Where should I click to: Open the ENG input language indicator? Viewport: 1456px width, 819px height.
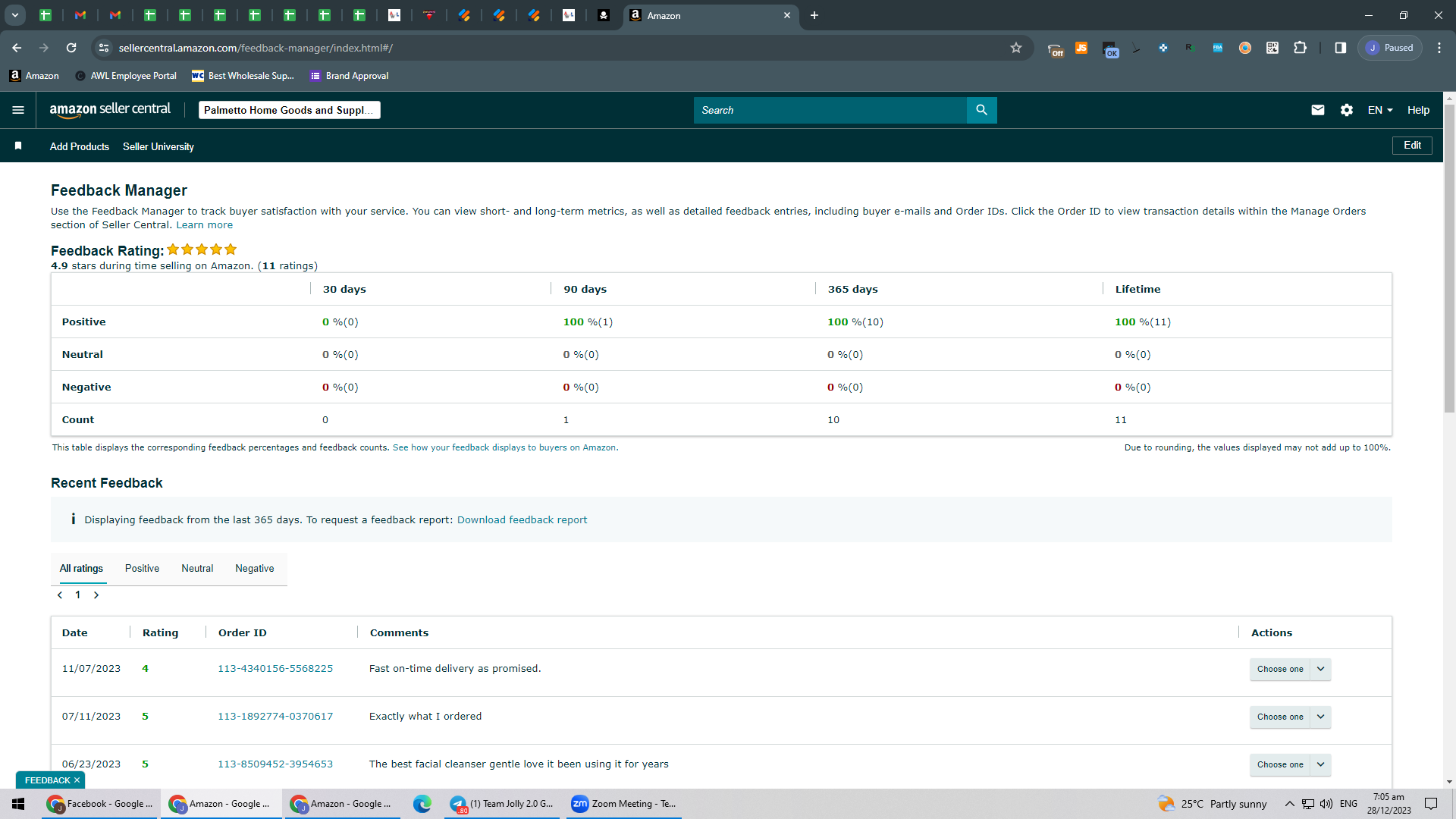point(1349,804)
